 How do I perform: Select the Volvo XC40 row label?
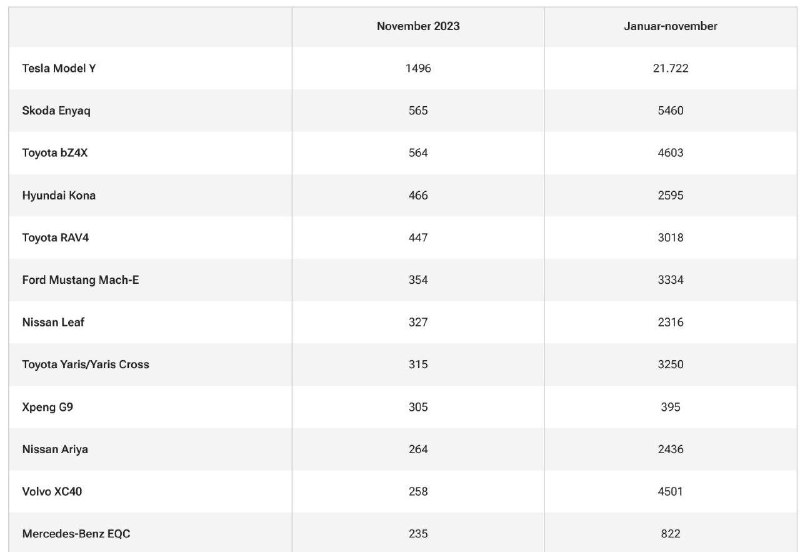tap(52, 492)
